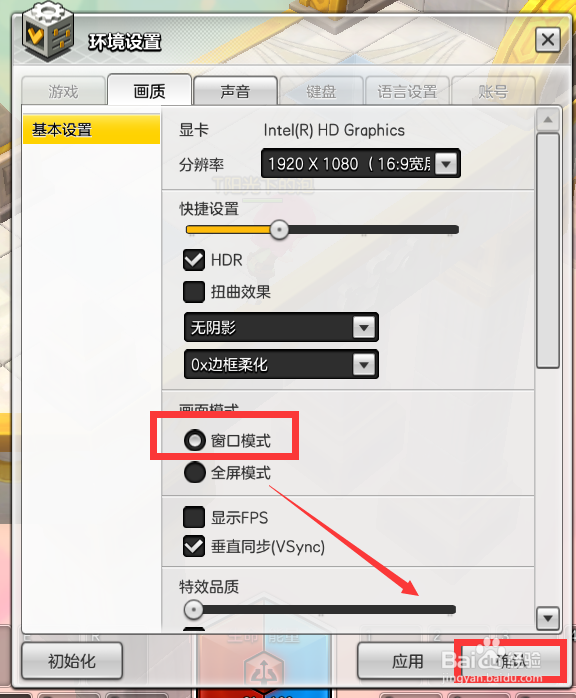Open the 语言设置 tab

click(x=407, y=91)
